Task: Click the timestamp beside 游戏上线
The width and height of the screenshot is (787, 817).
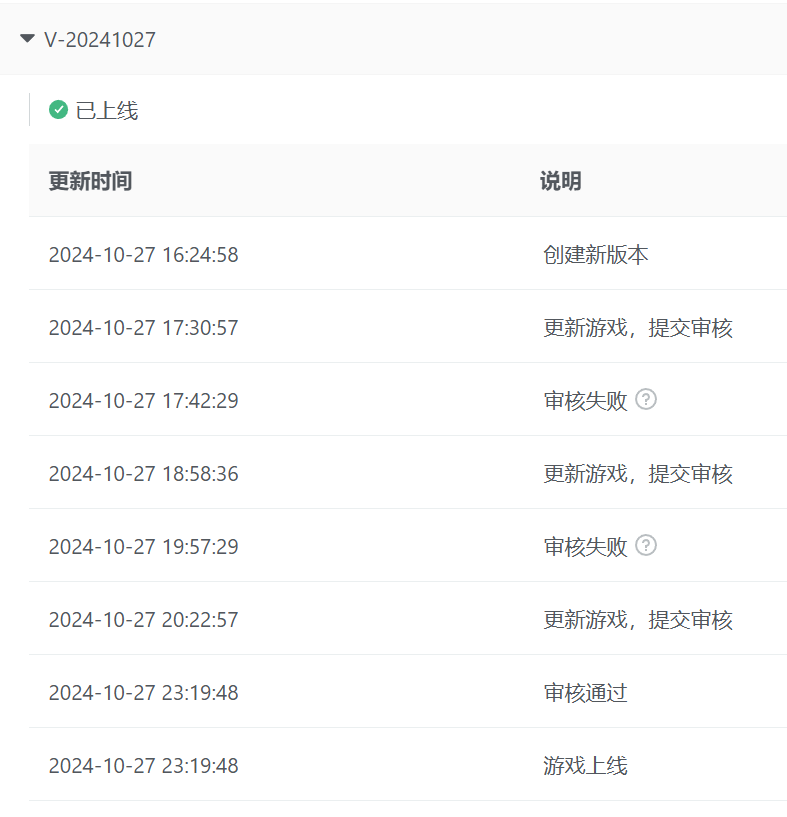Action: coord(143,766)
